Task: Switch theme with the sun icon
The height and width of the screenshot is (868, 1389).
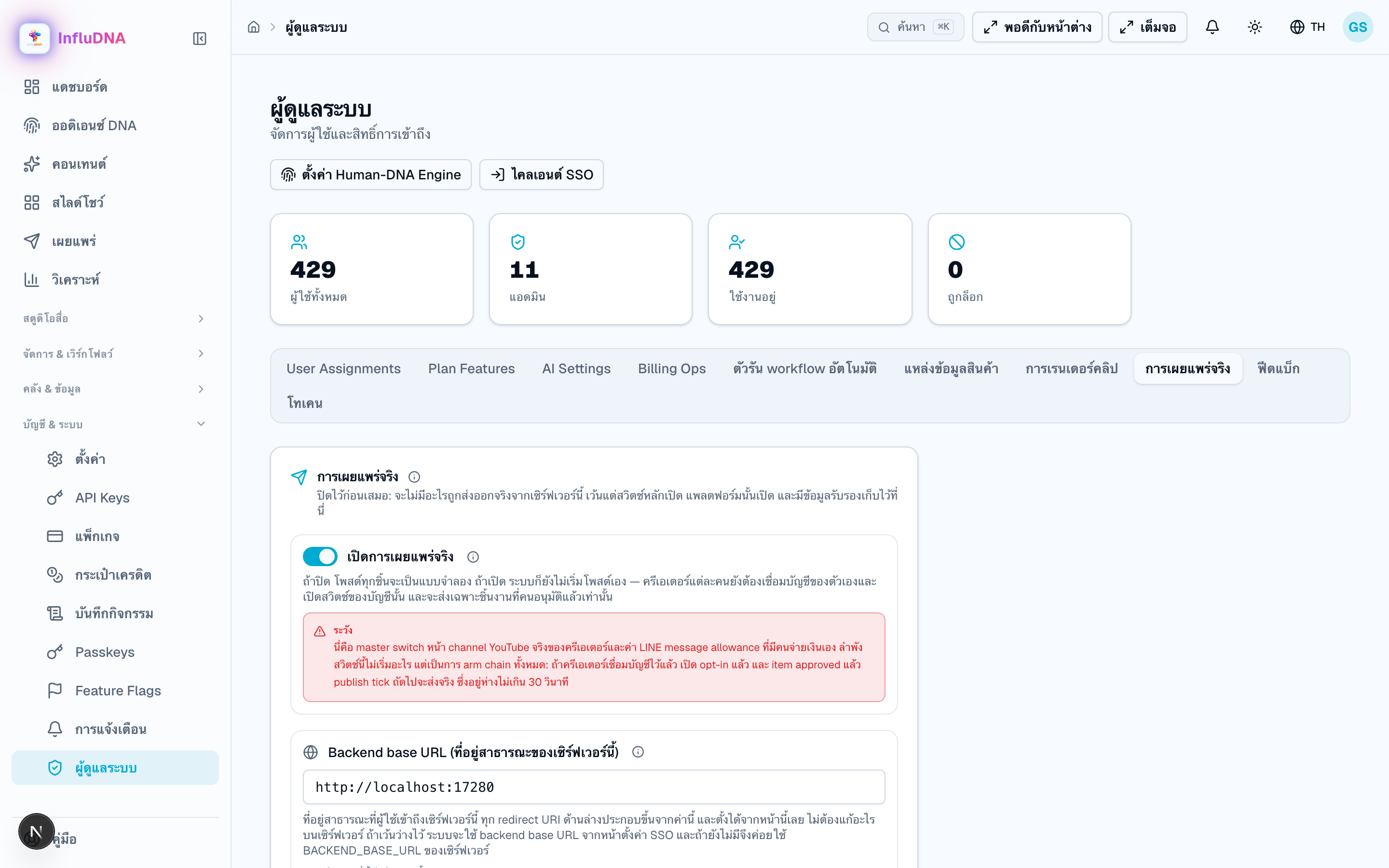Action: (x=1255, y=27)
